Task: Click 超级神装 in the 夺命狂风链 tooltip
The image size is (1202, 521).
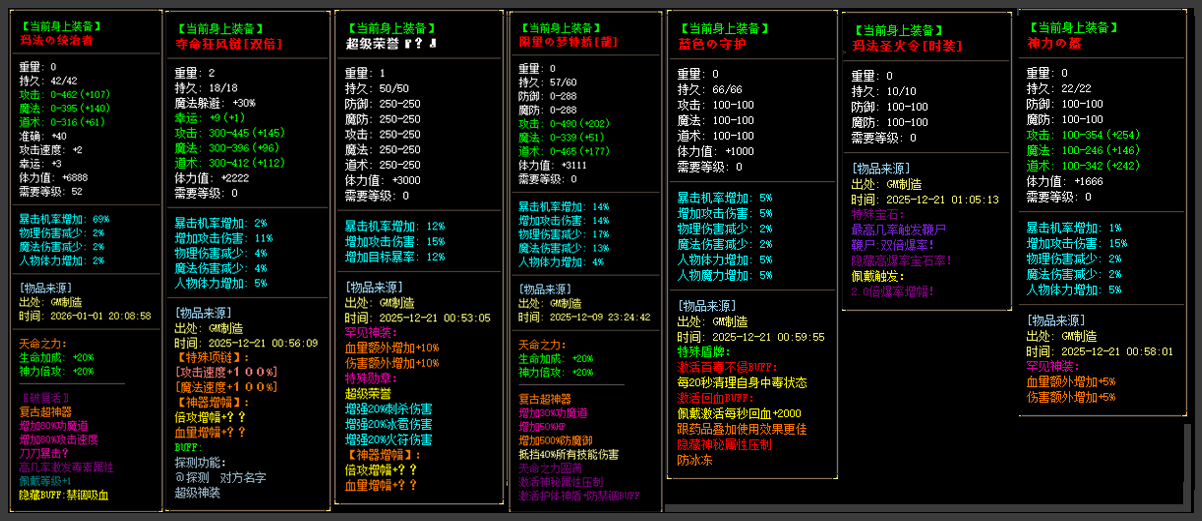Action: coord(200,492)
